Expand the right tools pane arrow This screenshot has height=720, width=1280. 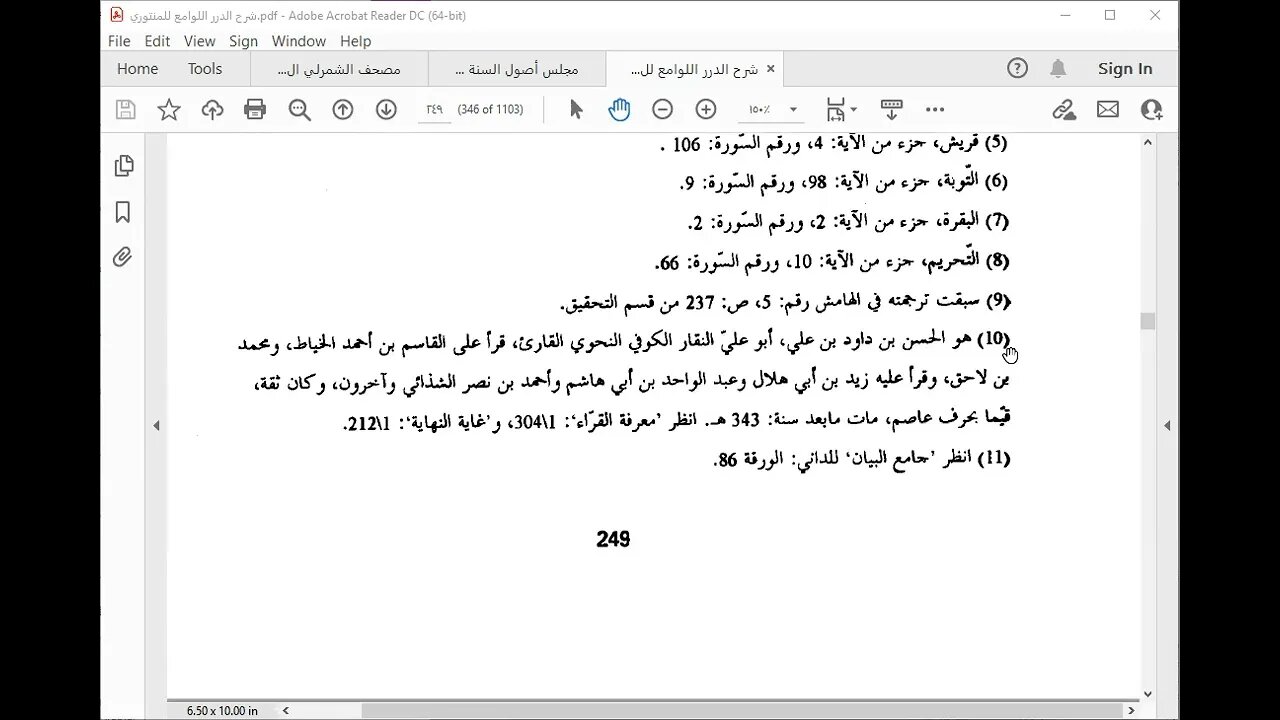[1167, 426]
